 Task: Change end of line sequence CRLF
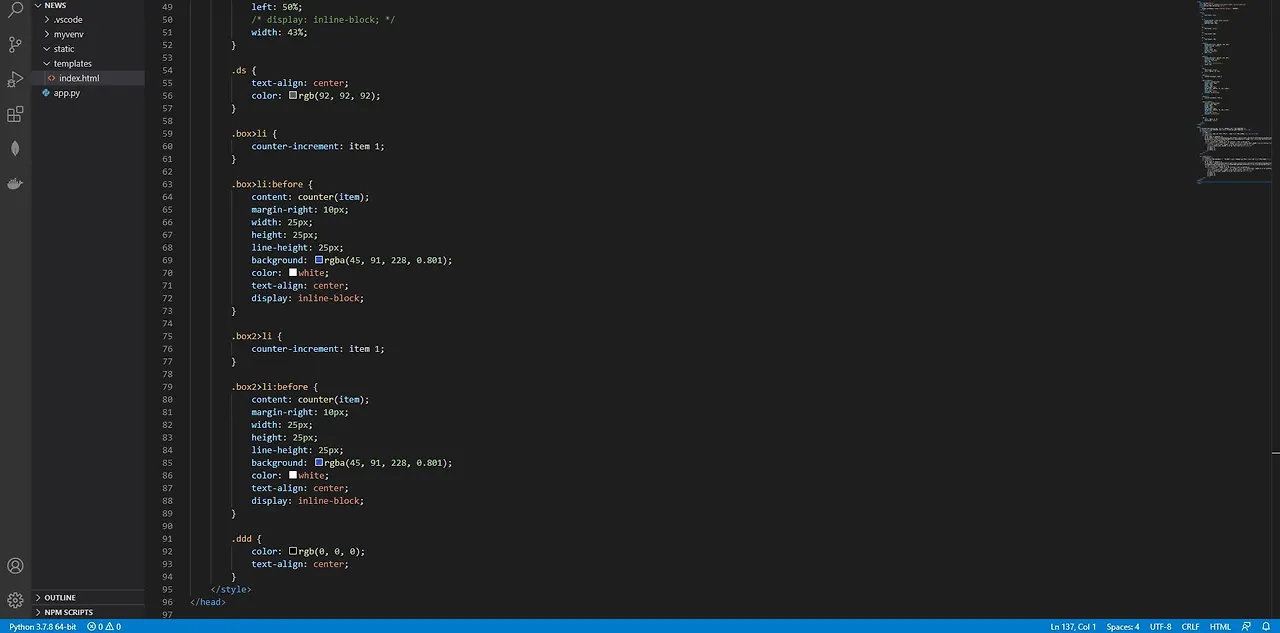[1190, 627]
